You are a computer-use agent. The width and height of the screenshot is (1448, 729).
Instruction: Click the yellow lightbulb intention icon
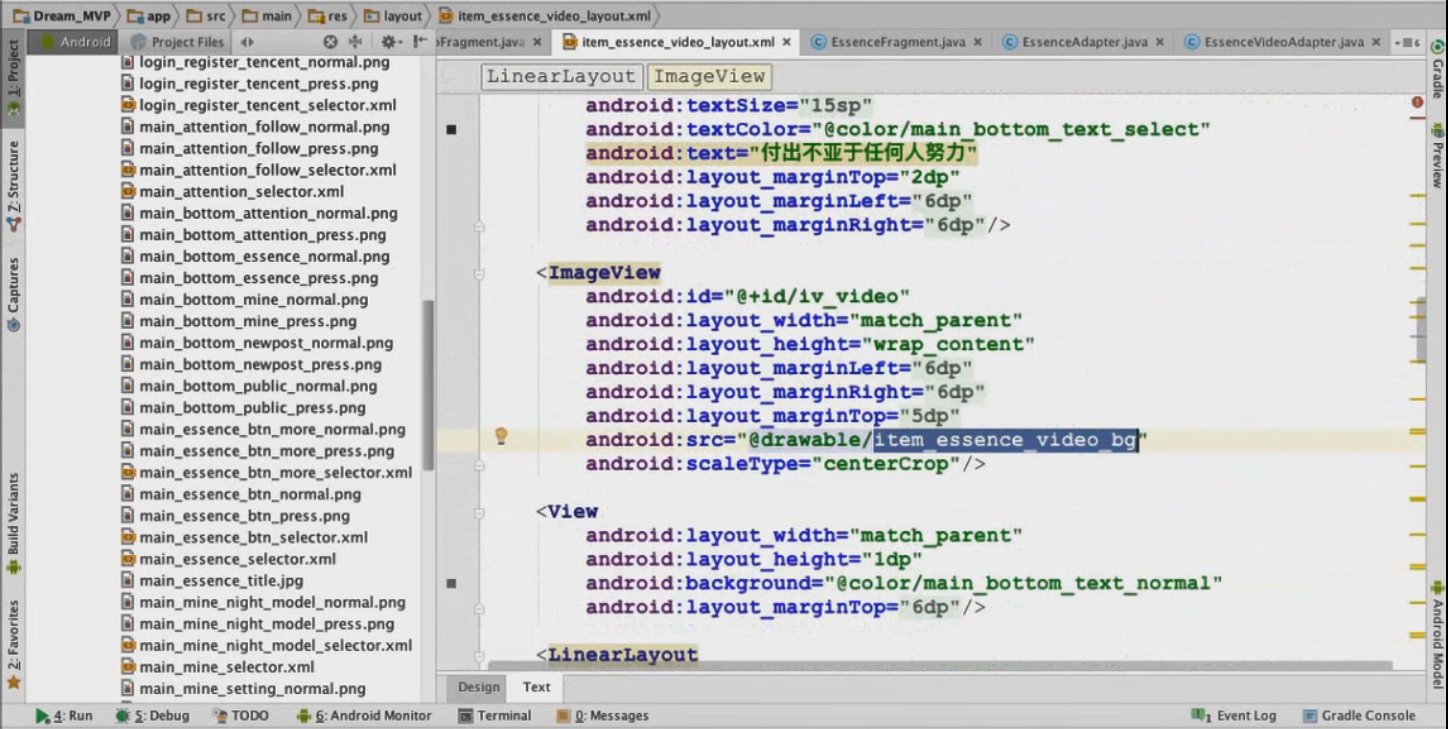(502, 436)
